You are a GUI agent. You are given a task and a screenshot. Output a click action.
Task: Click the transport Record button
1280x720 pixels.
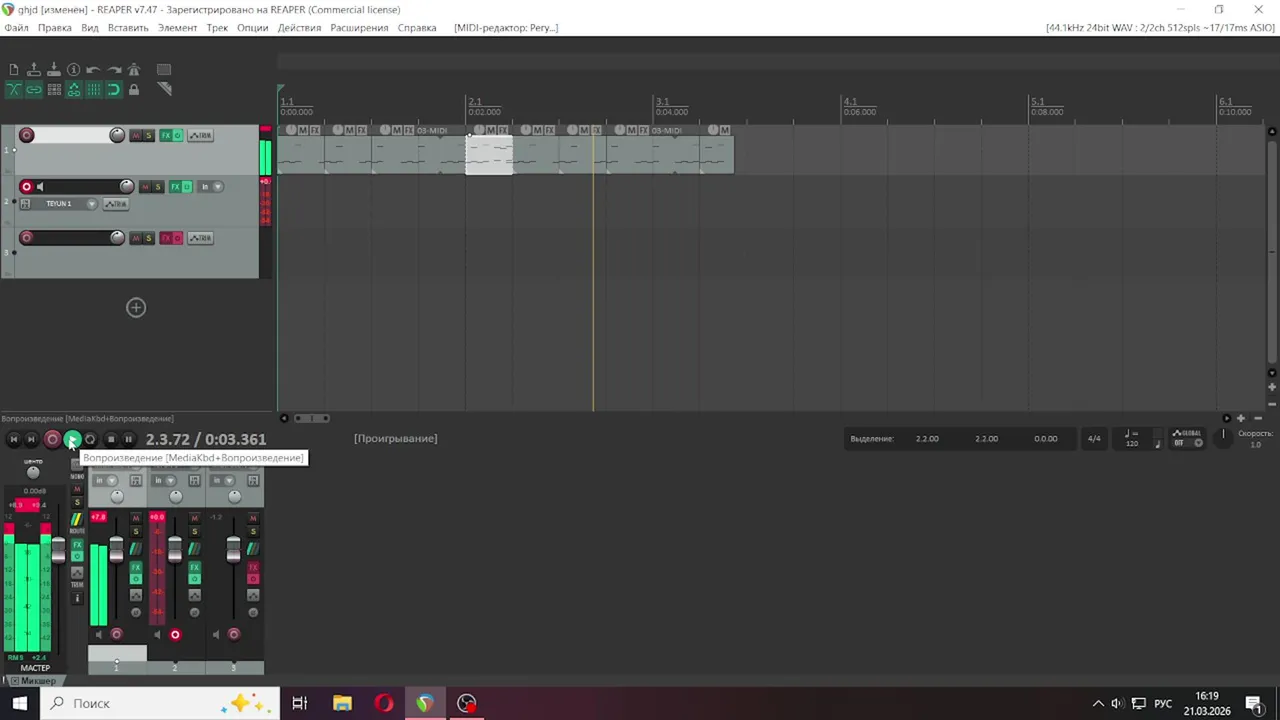point(52,439)
